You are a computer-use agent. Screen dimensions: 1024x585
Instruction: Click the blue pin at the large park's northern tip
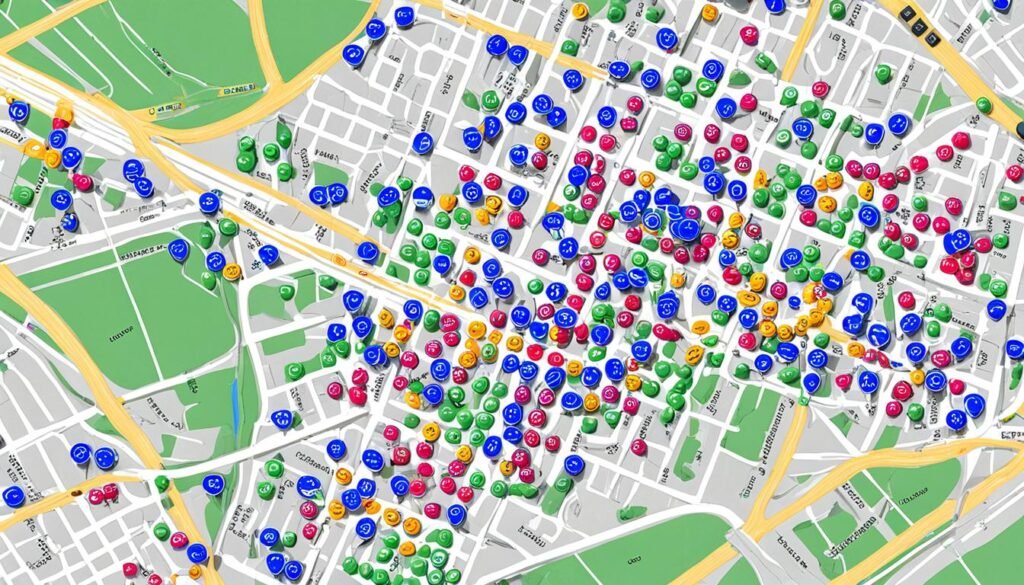(x=178, y=249)
